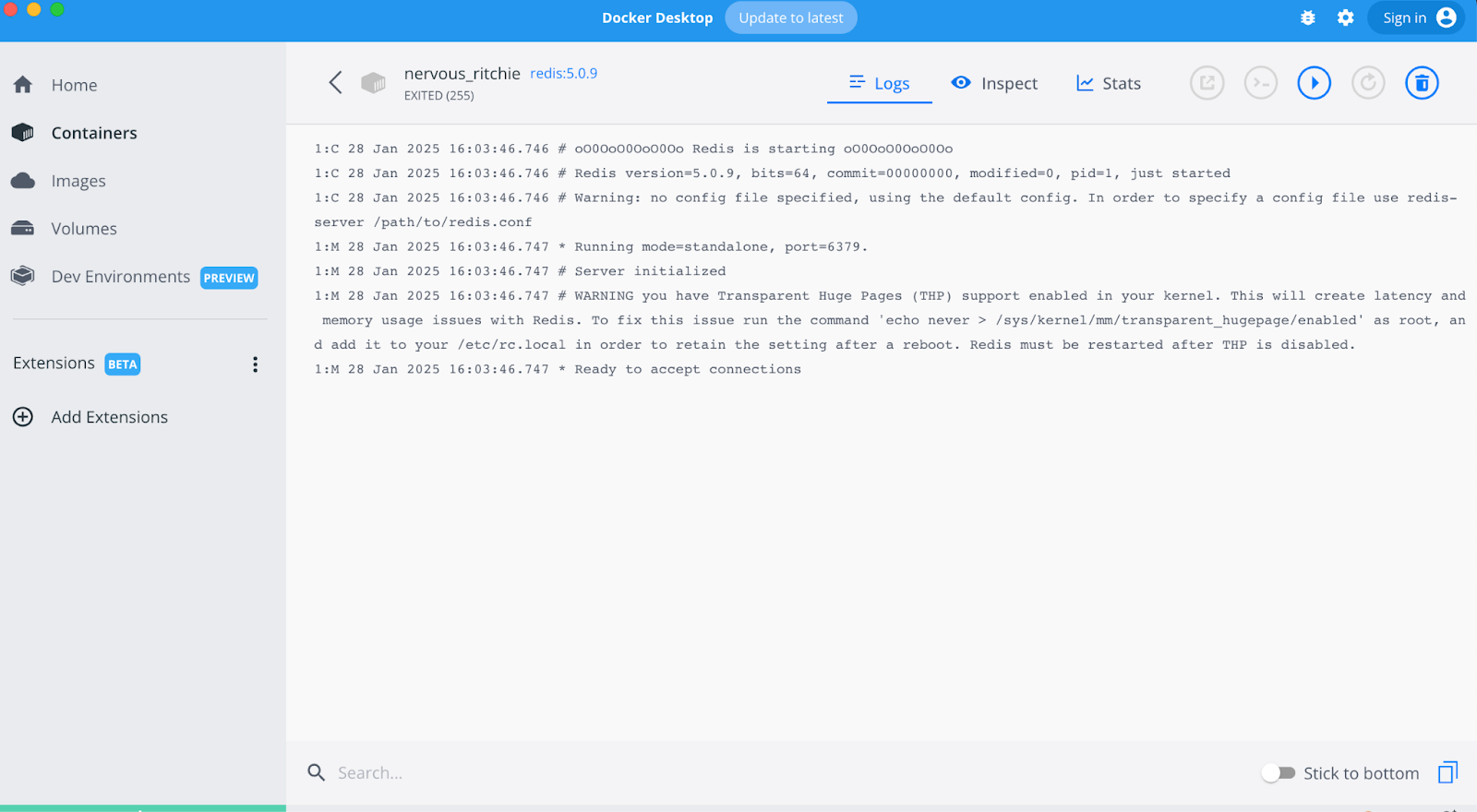Click the Extensions heading
The width and height of the screenshot is (1477, 812).
pos(54,364)
